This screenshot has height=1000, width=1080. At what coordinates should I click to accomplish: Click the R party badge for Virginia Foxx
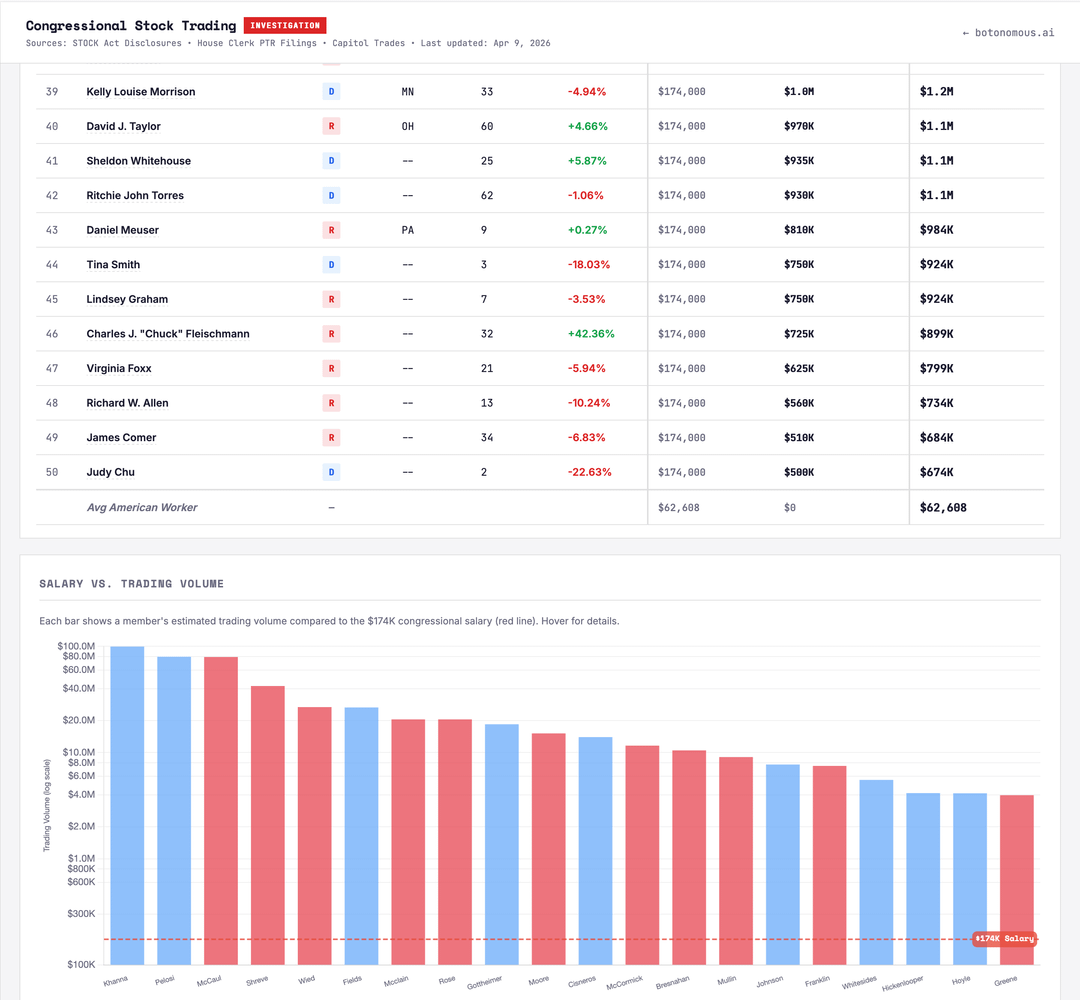pos(331,368)
